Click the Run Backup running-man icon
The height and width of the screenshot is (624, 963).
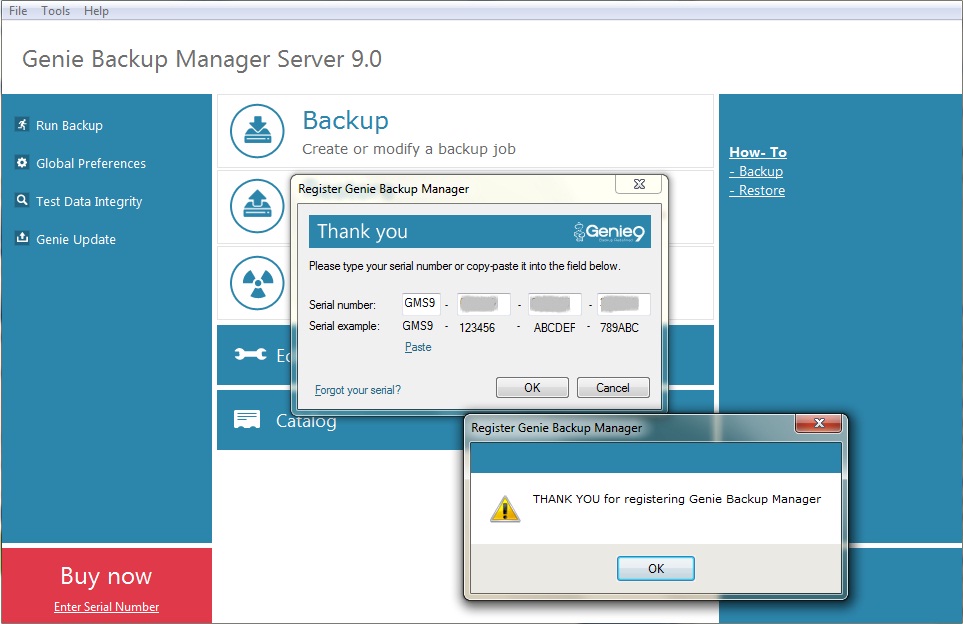[x=22, y=125]
